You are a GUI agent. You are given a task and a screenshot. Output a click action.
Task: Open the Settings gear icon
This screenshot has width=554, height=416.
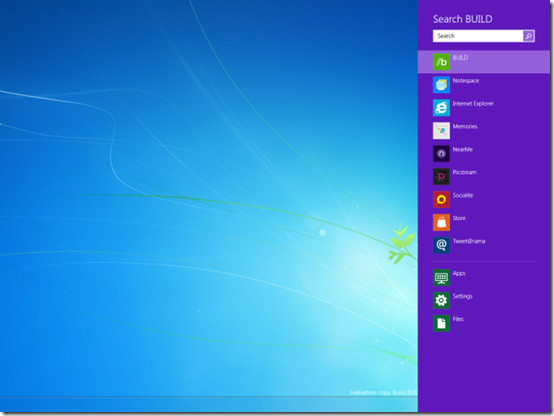[x=441, y=300]
